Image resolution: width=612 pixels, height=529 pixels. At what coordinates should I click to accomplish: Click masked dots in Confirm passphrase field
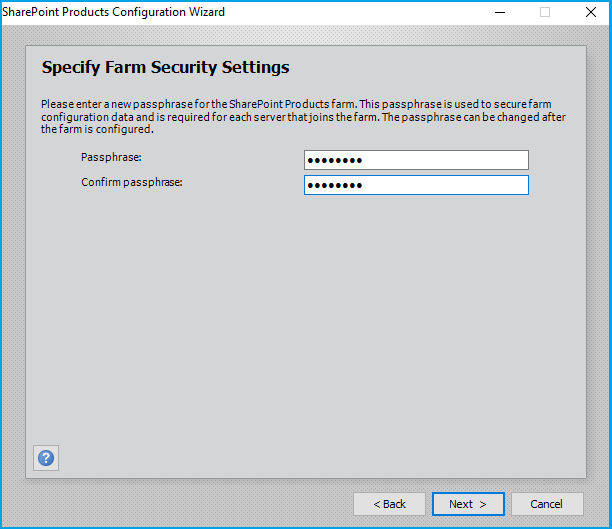(334, 185)
